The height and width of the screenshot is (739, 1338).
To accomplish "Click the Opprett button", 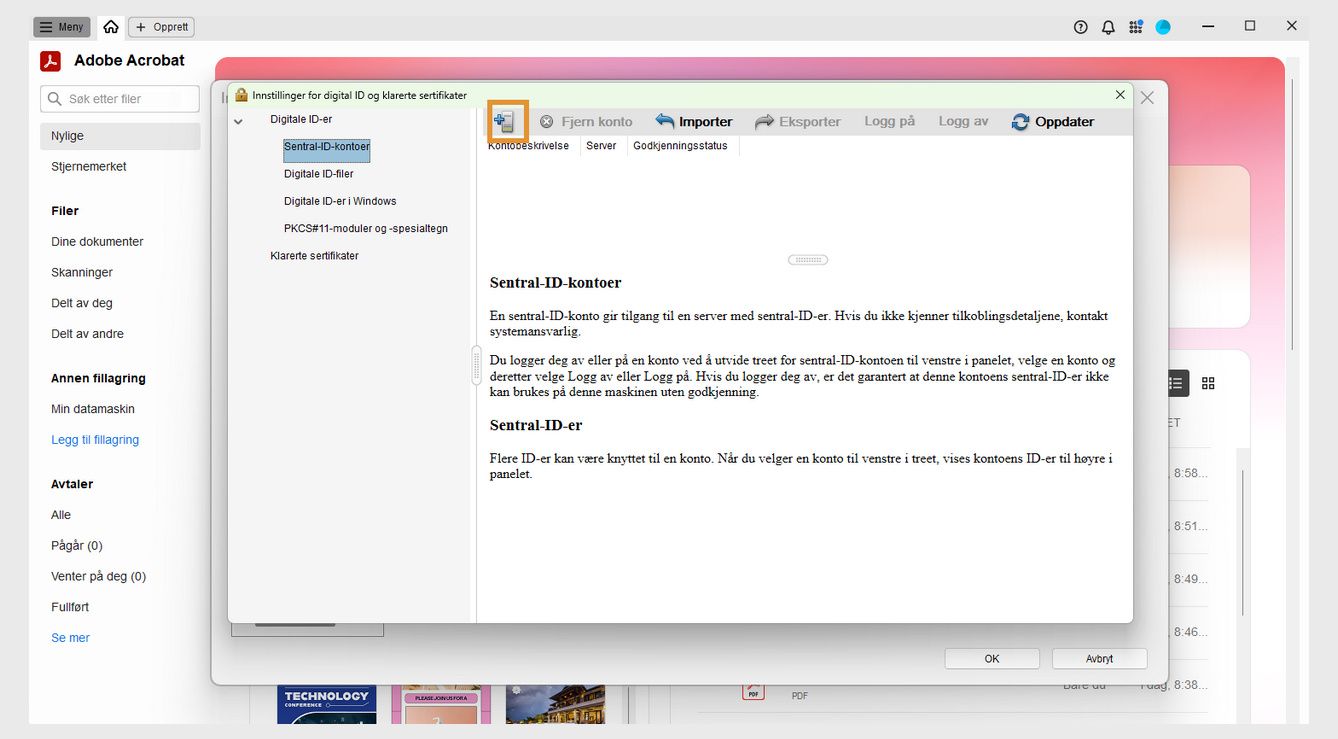I will 162,27.
